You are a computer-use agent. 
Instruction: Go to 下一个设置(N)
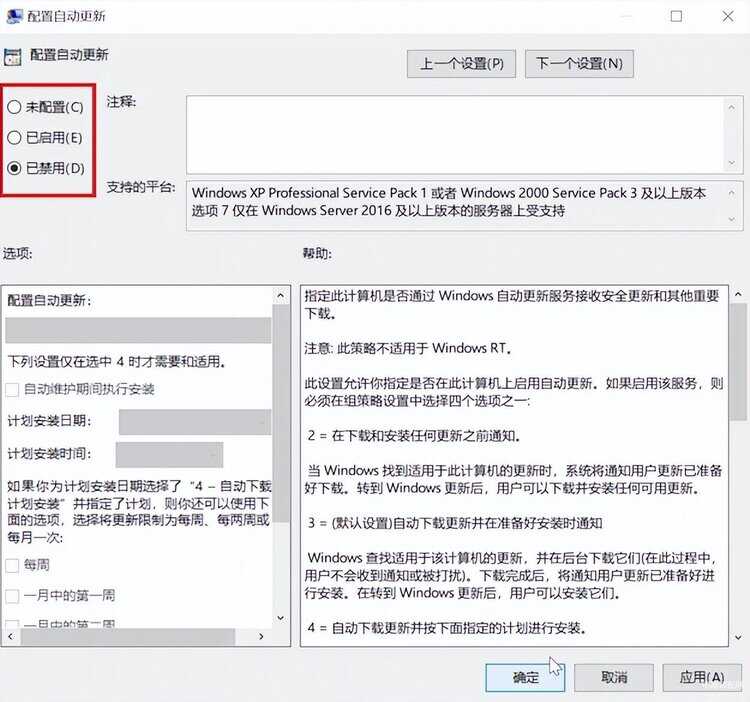coord(579,64)
